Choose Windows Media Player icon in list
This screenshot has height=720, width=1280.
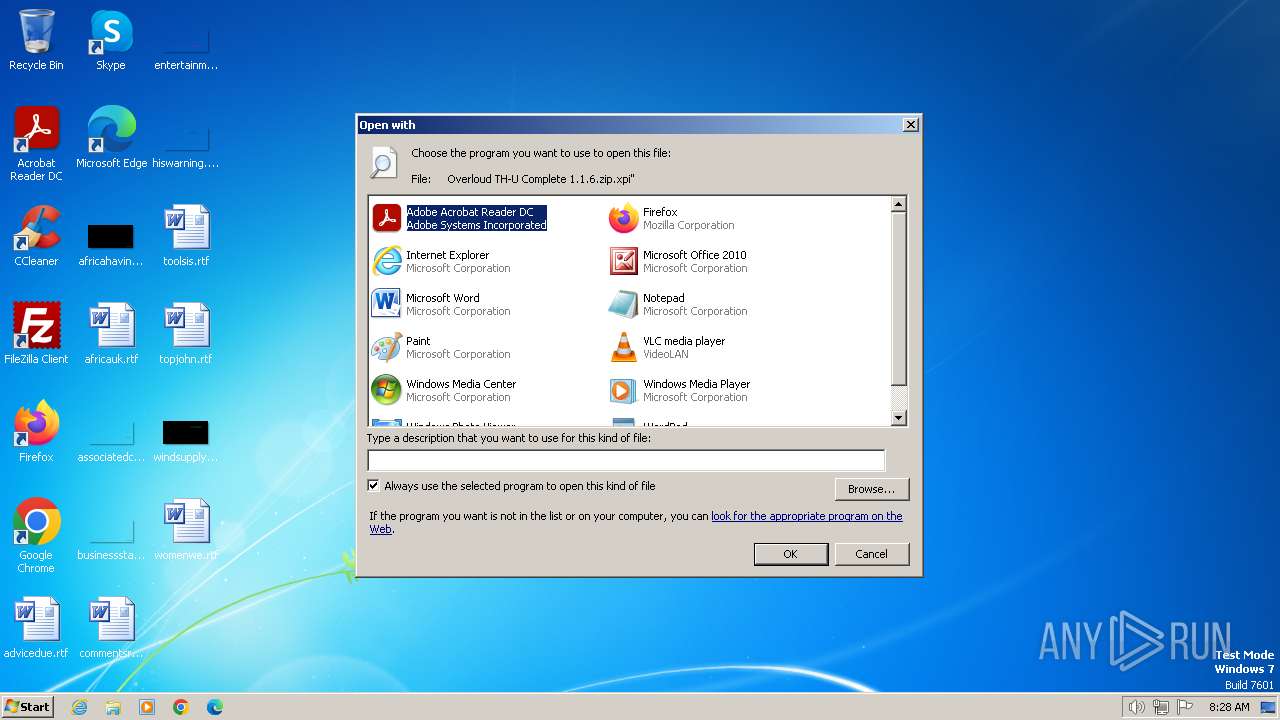tap(623, 390)
